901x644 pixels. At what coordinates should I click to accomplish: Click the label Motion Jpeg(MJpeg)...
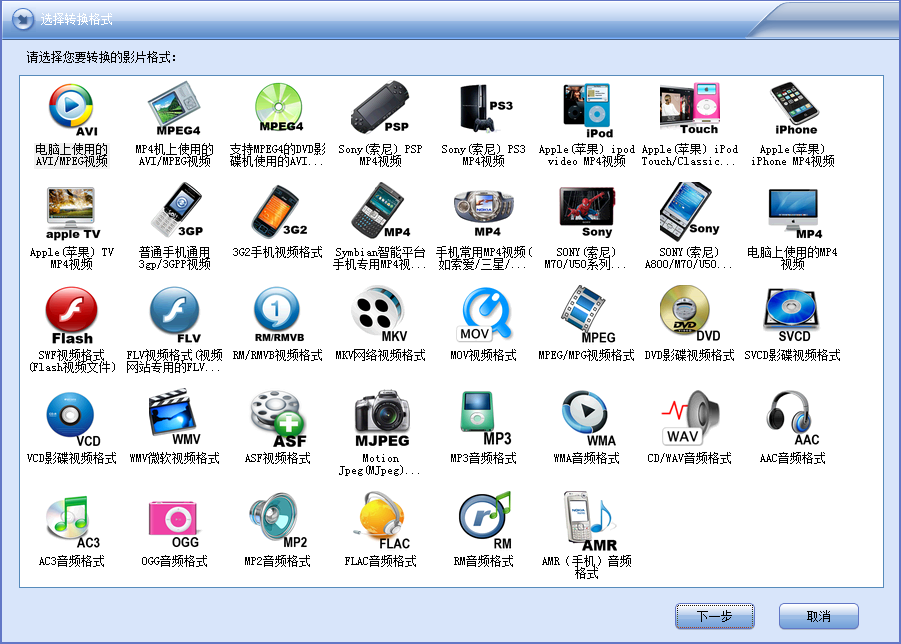click(380, 464)
